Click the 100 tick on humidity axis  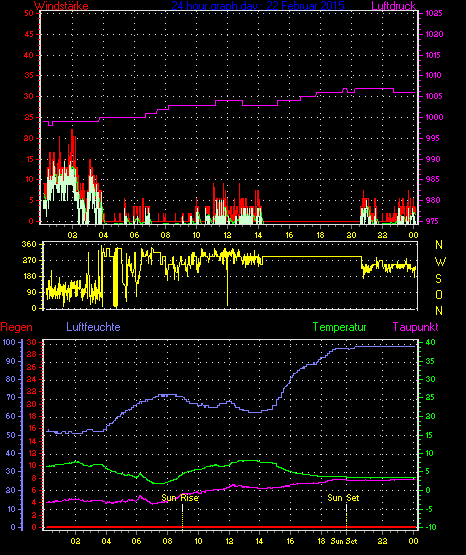[9, 342]
